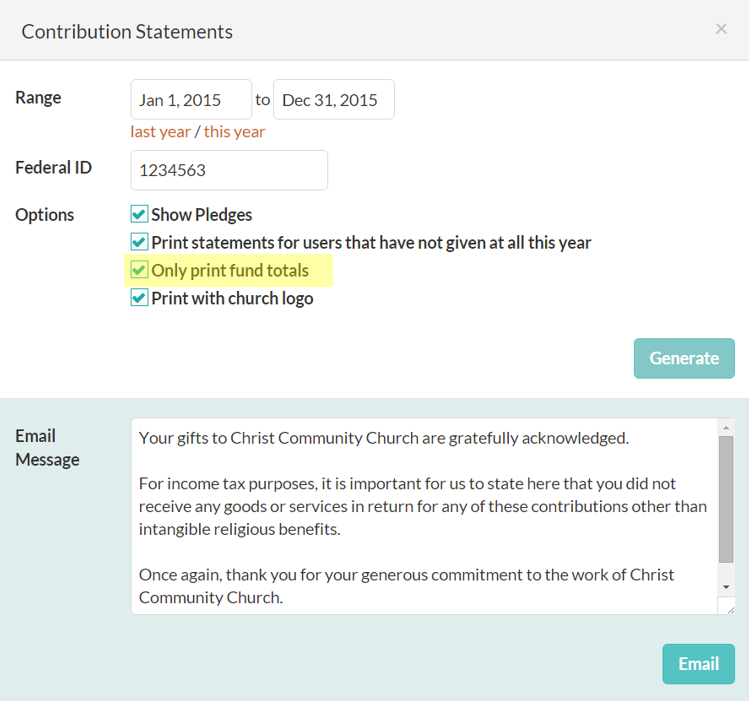The image size is (749, 701).
Task: Click the message scrollbar up arrow
Action: click(x=726, y=428)
